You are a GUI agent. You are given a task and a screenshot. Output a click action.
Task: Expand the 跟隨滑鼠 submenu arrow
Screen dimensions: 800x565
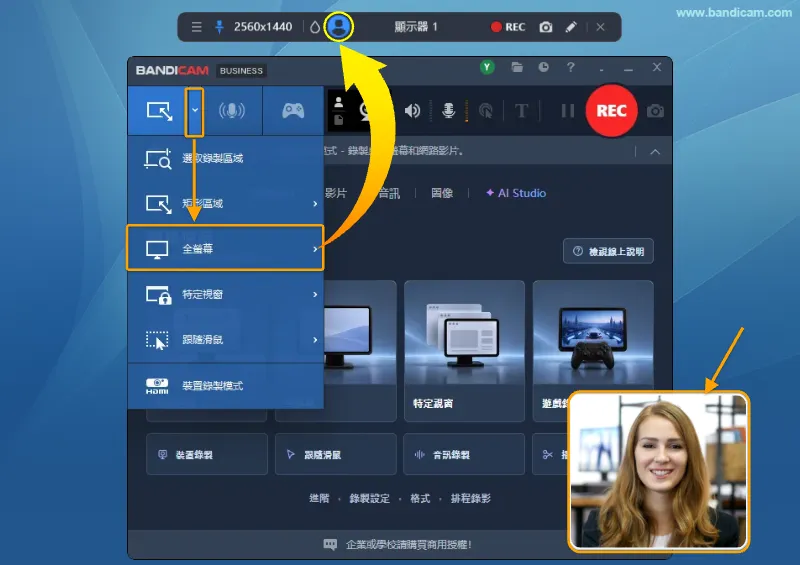pos(315,339)
